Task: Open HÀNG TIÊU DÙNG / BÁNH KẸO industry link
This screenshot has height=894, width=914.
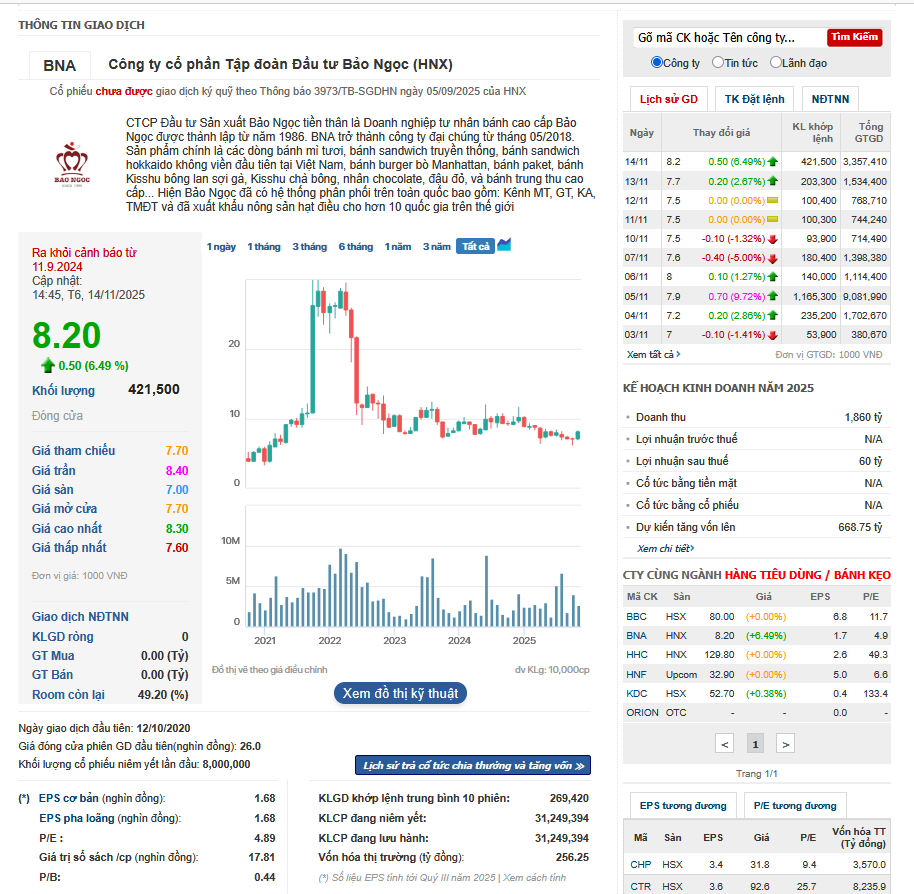Action: [x=807, y=575]
